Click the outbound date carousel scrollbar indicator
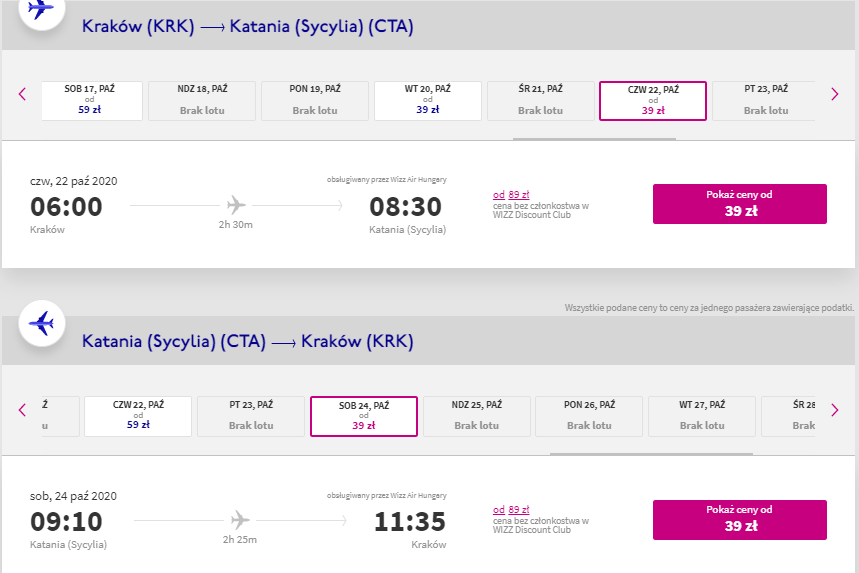The image size is (859, 573). pos(594,139)
